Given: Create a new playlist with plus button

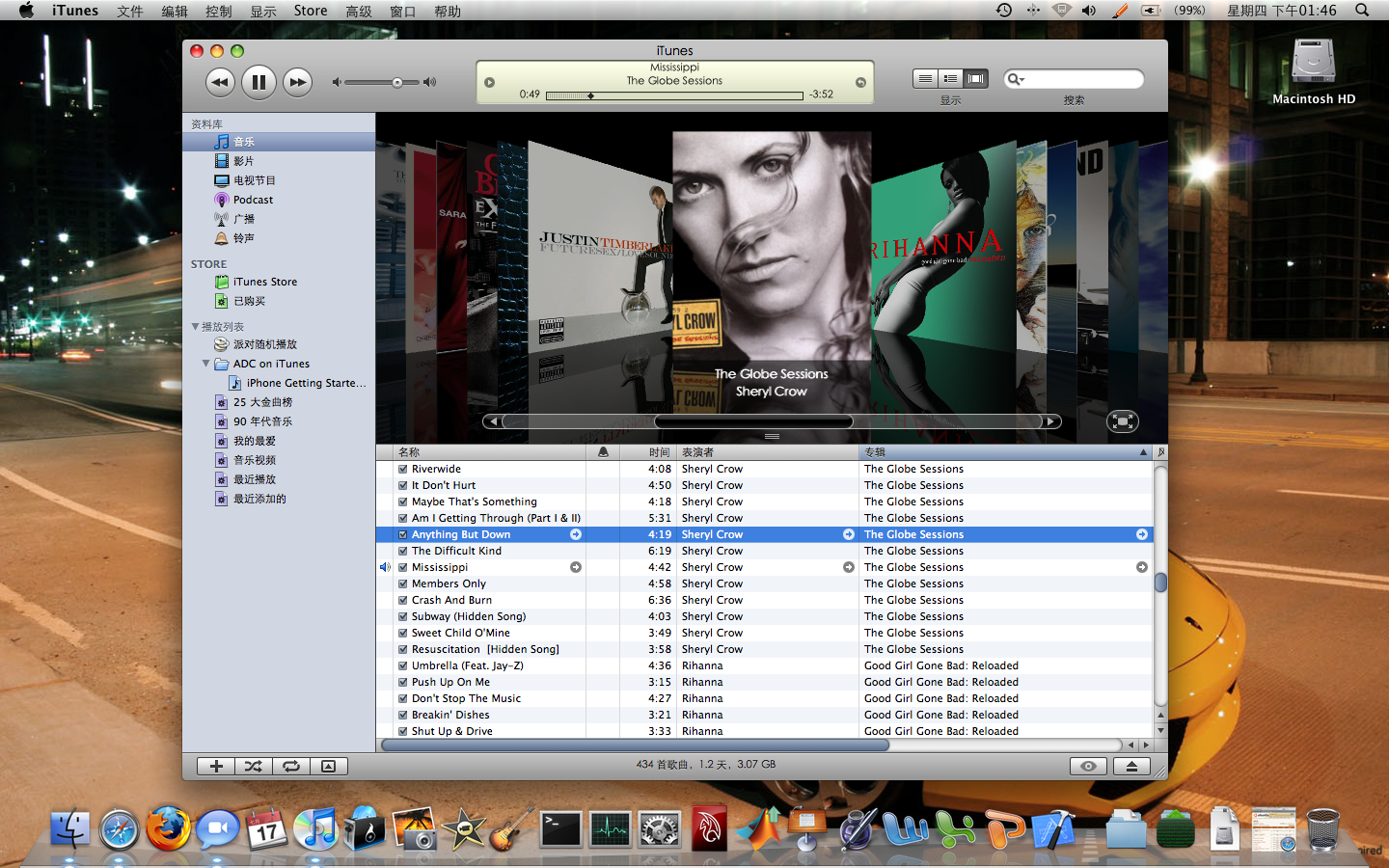Looking at the screenshot, I should coord(216,766).
